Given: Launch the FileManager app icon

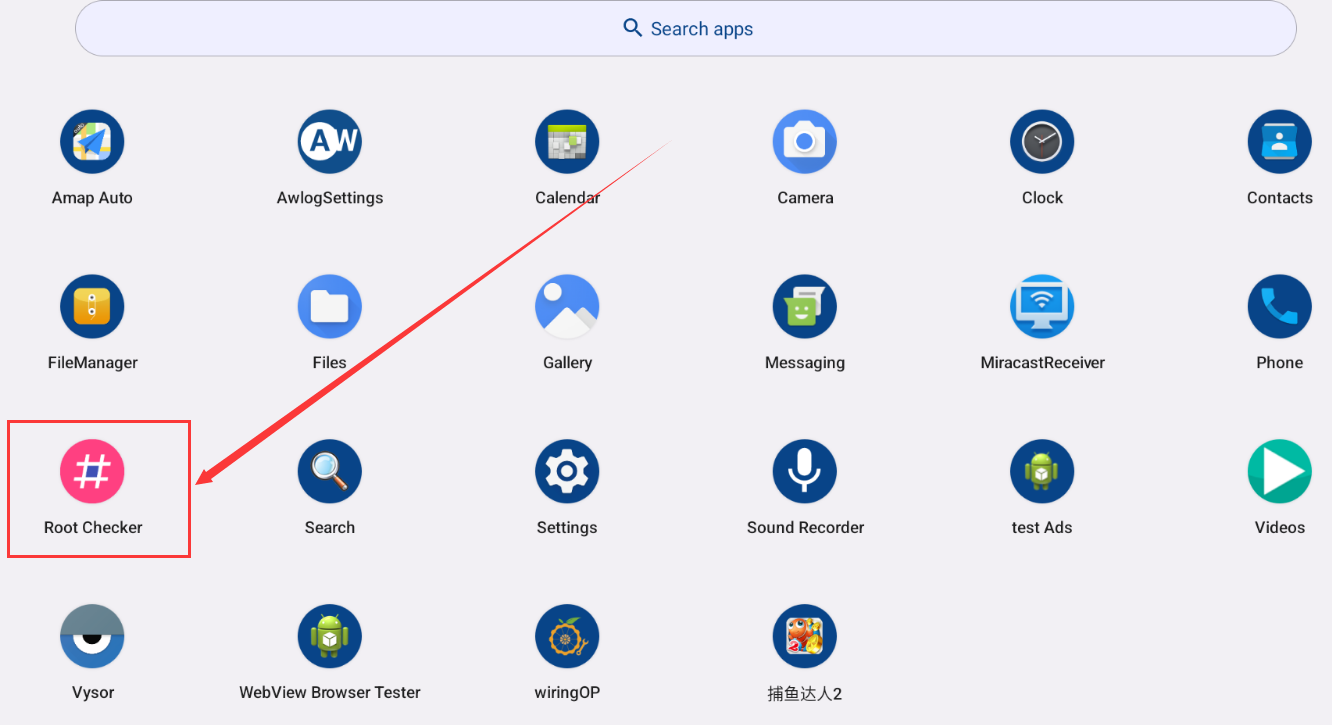Looking at the screenshot, I should point(92,307).
